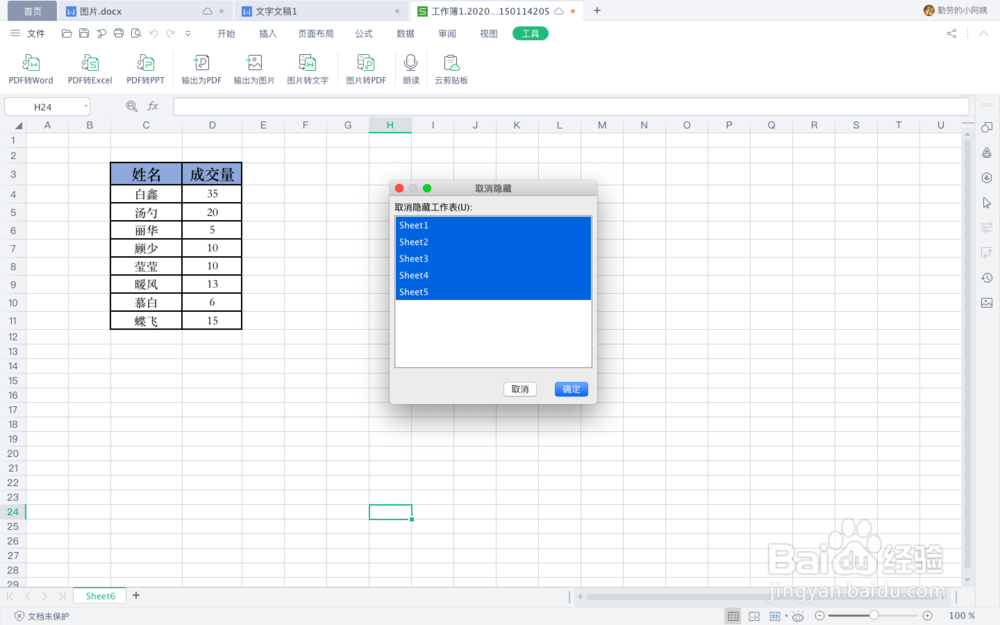This screenshot has width=1000, height=625.
Task: Click the open folder icon in quick toolbar
Action: click(66, 33)
